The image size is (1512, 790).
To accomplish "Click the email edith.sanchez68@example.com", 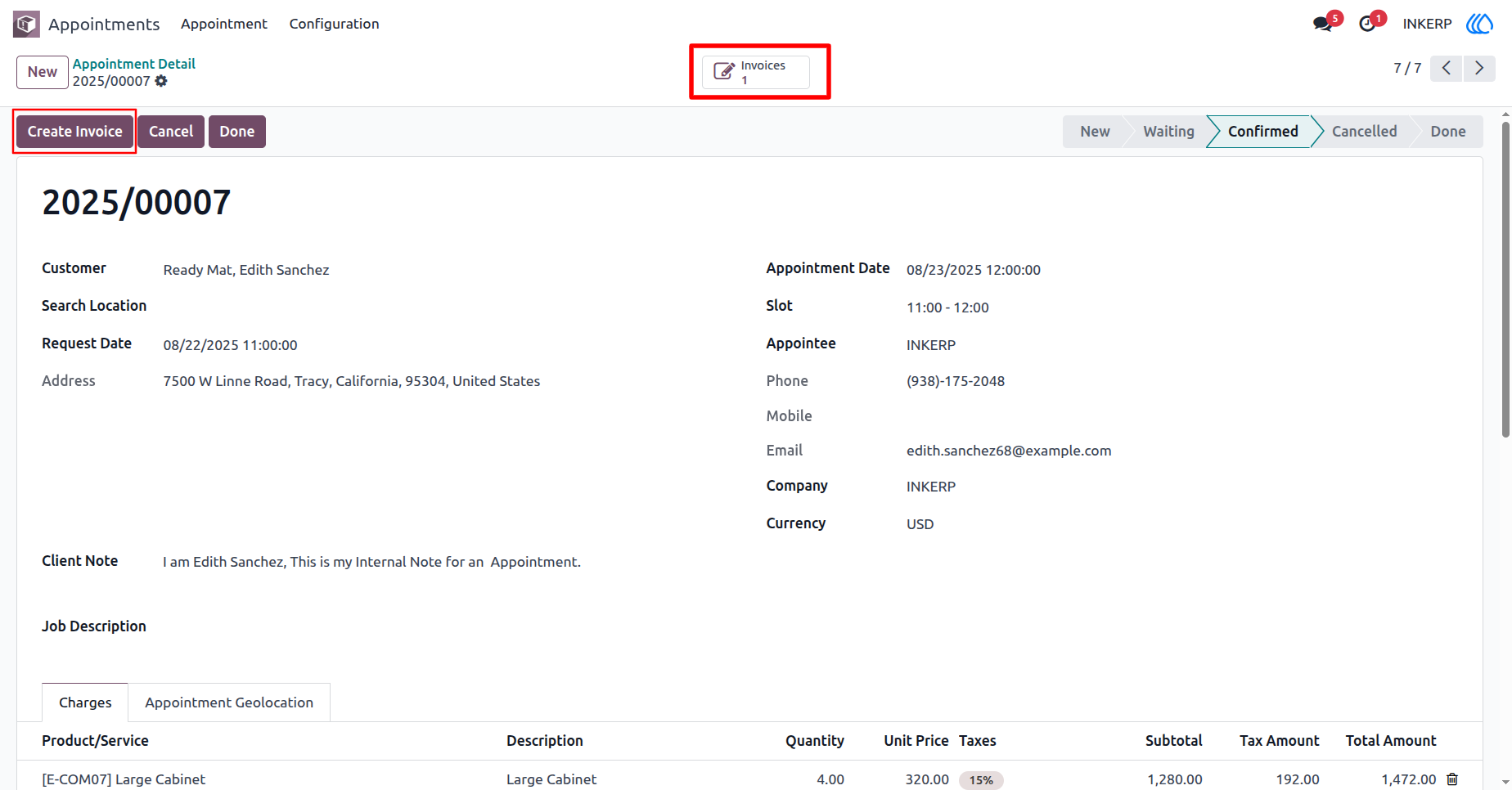I will (1009, 451).
